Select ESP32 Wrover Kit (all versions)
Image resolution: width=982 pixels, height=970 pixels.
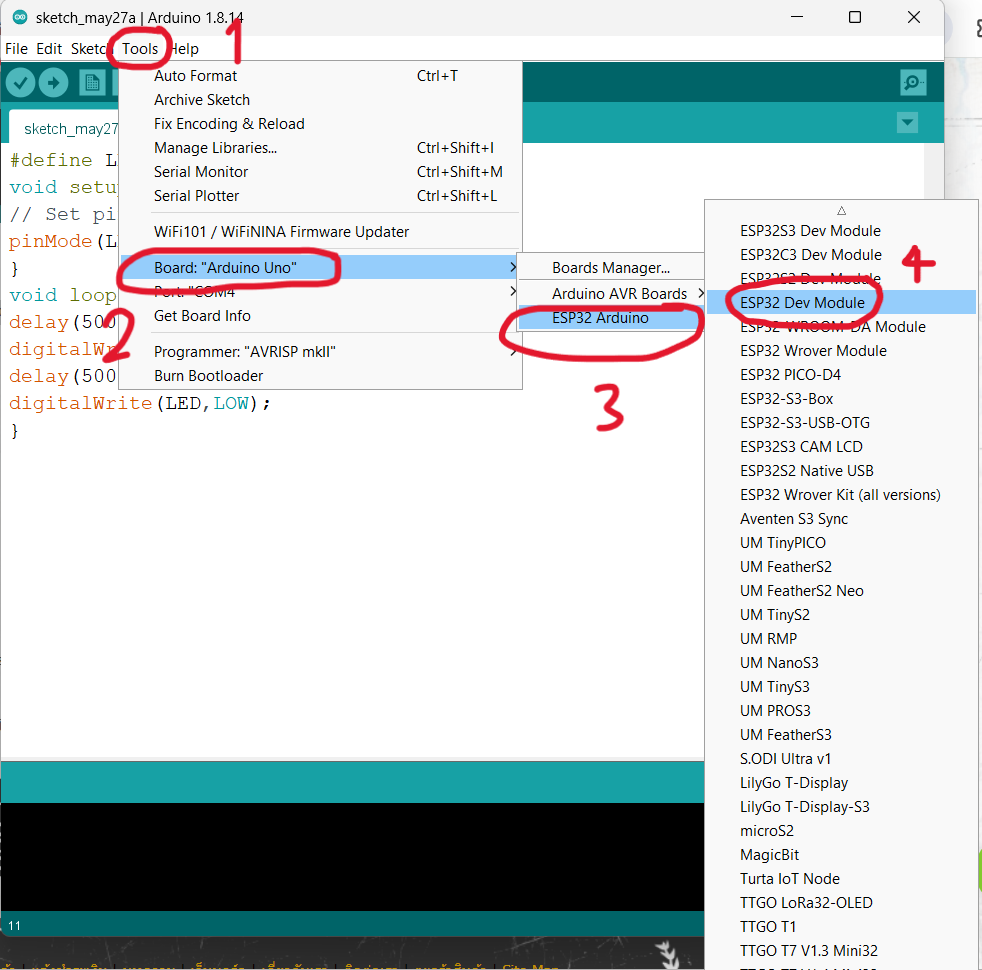click(x=841, y=495)
